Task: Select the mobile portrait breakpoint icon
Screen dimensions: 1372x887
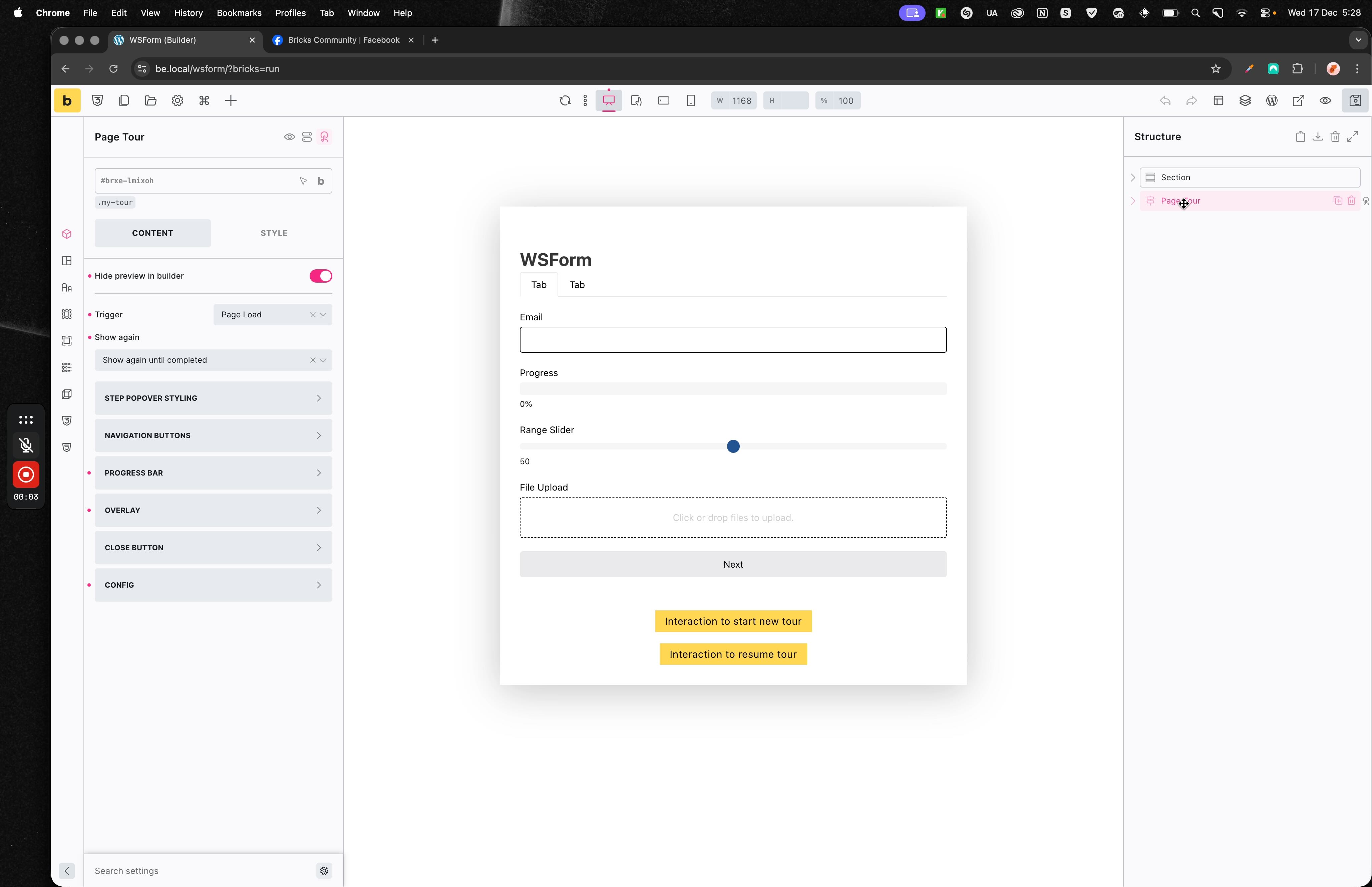Action: point(691,101)
